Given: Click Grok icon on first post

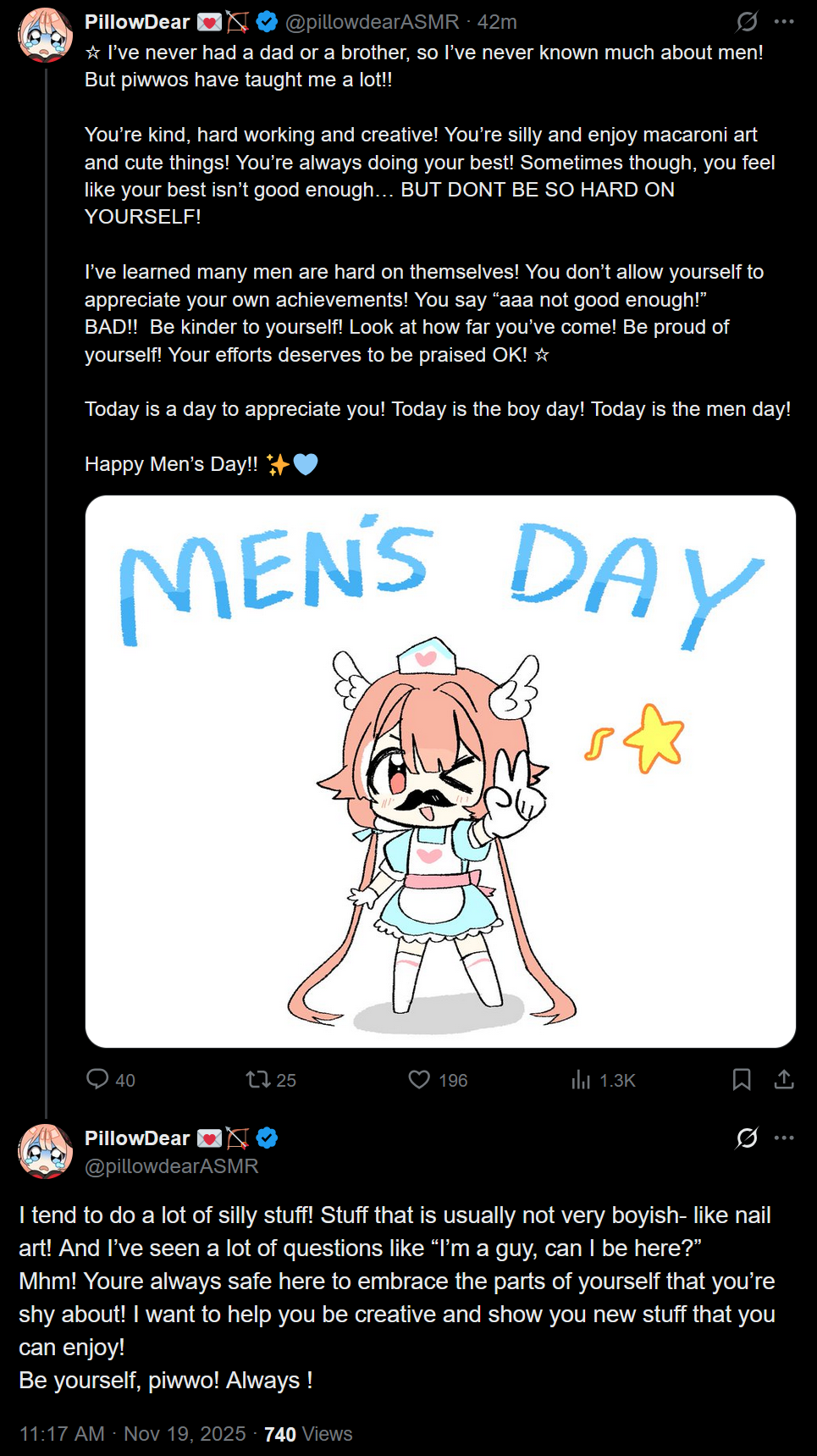Looking at the screenshot, I should coord(747,21).
